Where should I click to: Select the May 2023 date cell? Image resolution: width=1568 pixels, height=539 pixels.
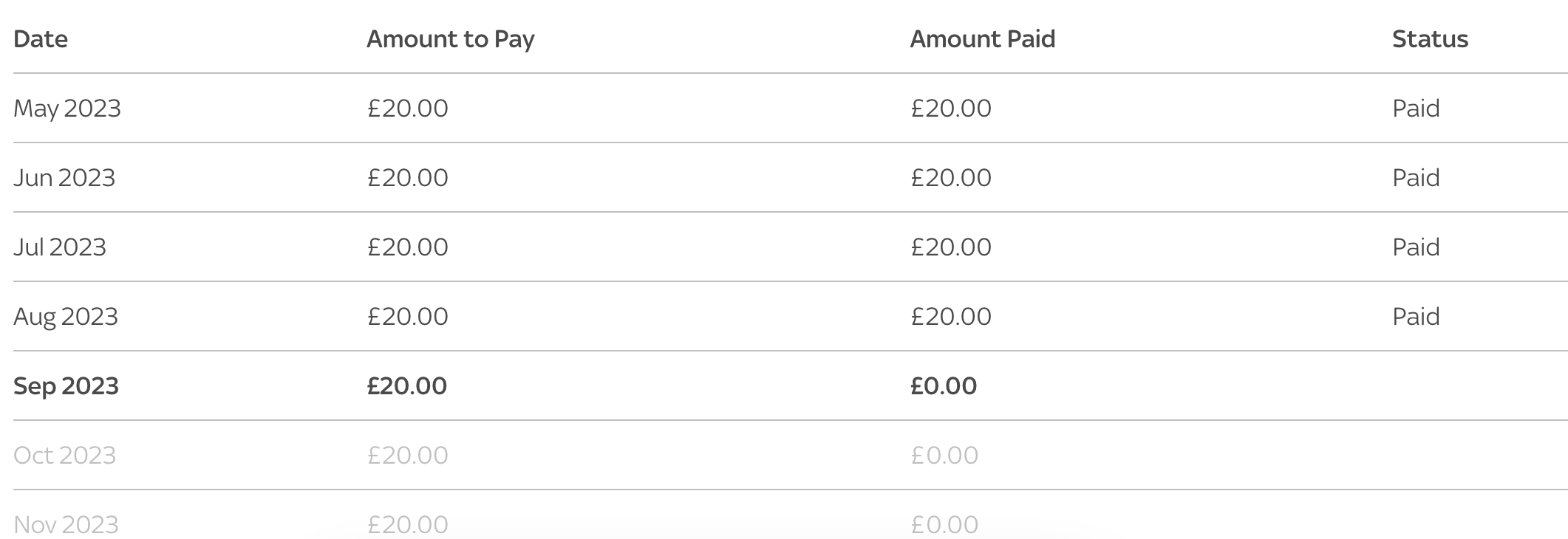coord(67,109)
